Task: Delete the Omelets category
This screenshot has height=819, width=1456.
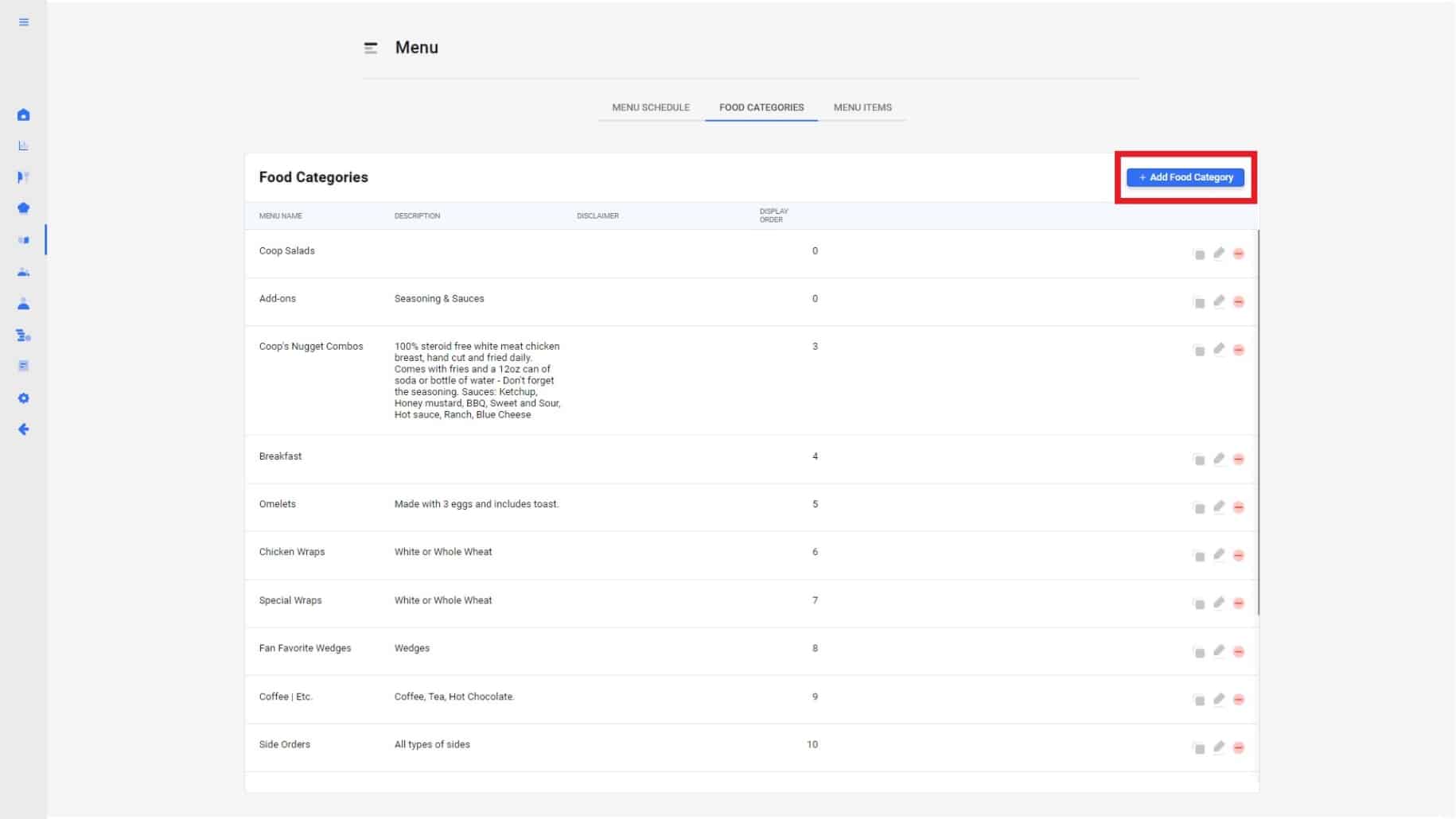Action: point(1239,507)
